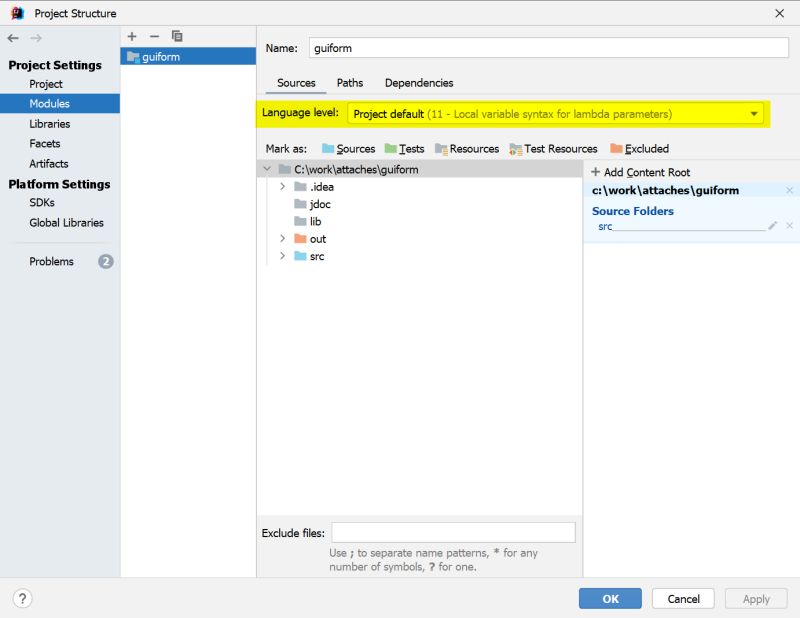This screenshot has width=800, height=618.
Task: Copy the guiform module
Action: click(177, 36)
